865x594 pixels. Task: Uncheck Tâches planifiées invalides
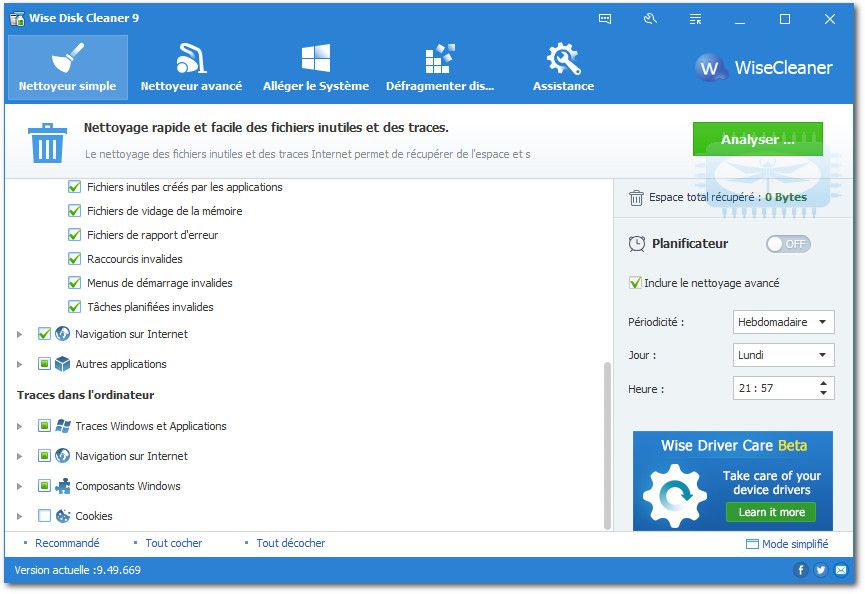click(x=74, y=307)
